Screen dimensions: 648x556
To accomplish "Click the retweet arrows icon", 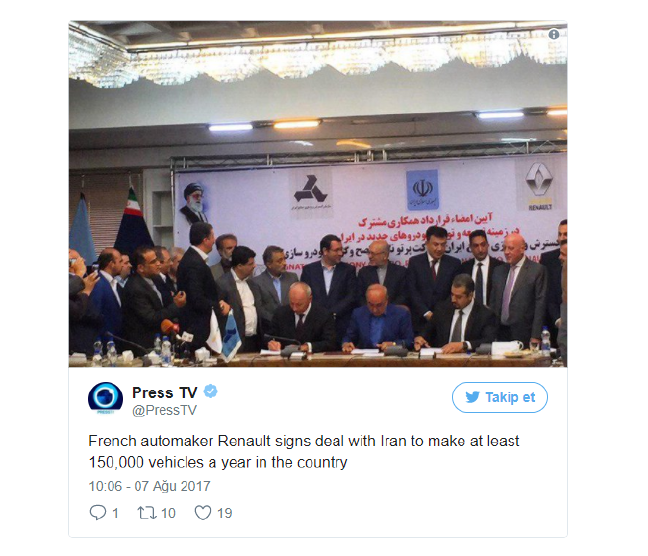I will point(147,513).
